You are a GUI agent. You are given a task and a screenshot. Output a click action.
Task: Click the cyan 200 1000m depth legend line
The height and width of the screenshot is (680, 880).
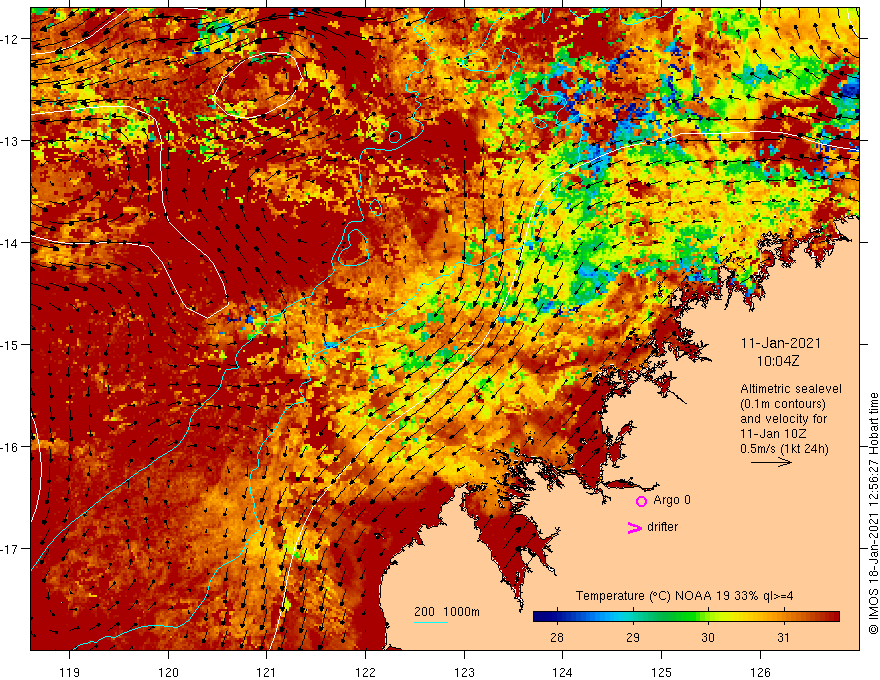(430, 623)
